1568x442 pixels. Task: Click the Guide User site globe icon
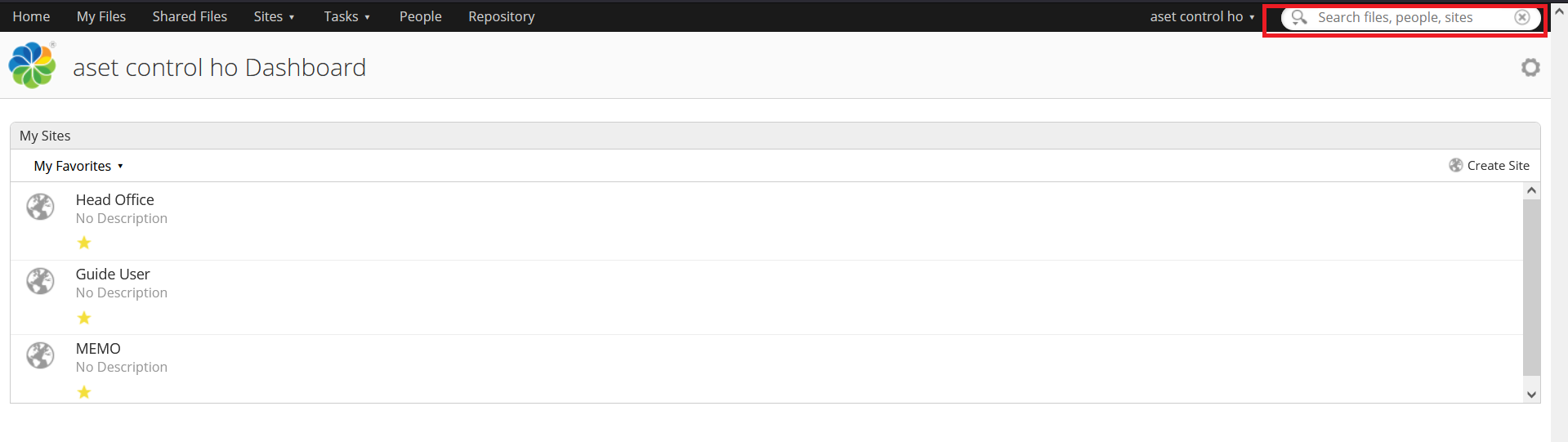pyautogui.click(x=40, y=281)
